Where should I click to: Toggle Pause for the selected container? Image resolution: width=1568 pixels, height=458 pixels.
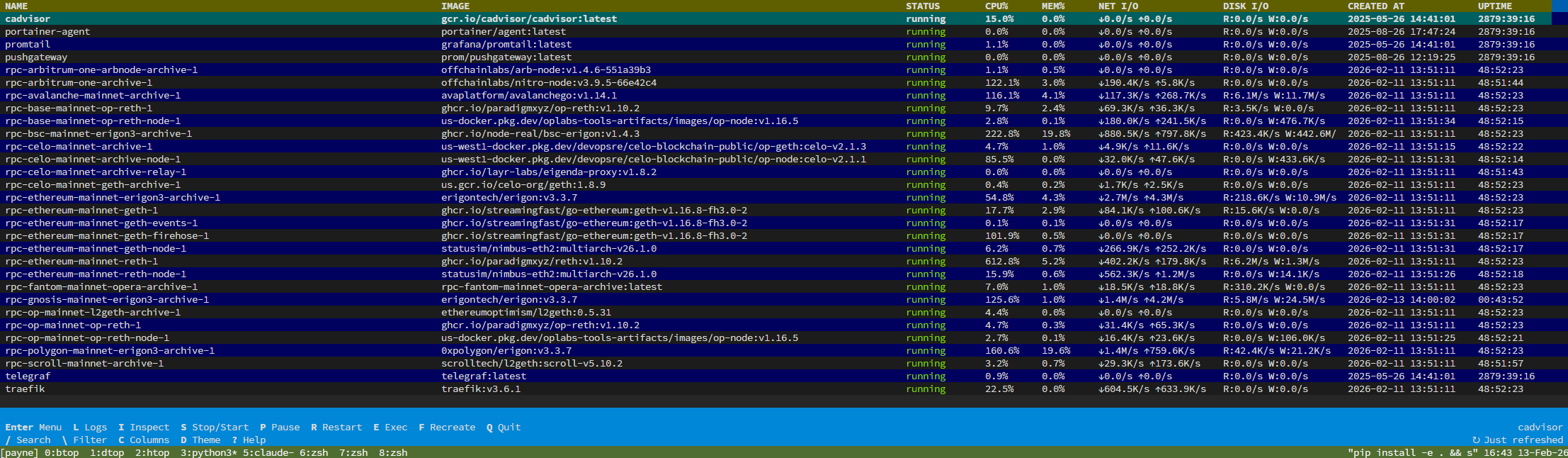280,428
